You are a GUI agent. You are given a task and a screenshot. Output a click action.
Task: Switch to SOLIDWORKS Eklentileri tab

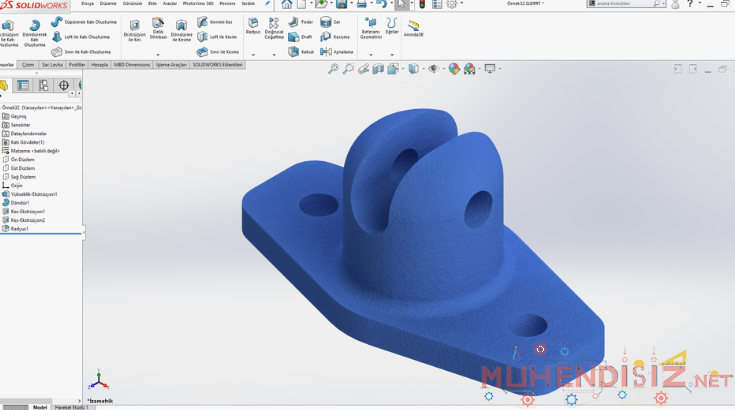pyautogui.click(x=217, y=64)
